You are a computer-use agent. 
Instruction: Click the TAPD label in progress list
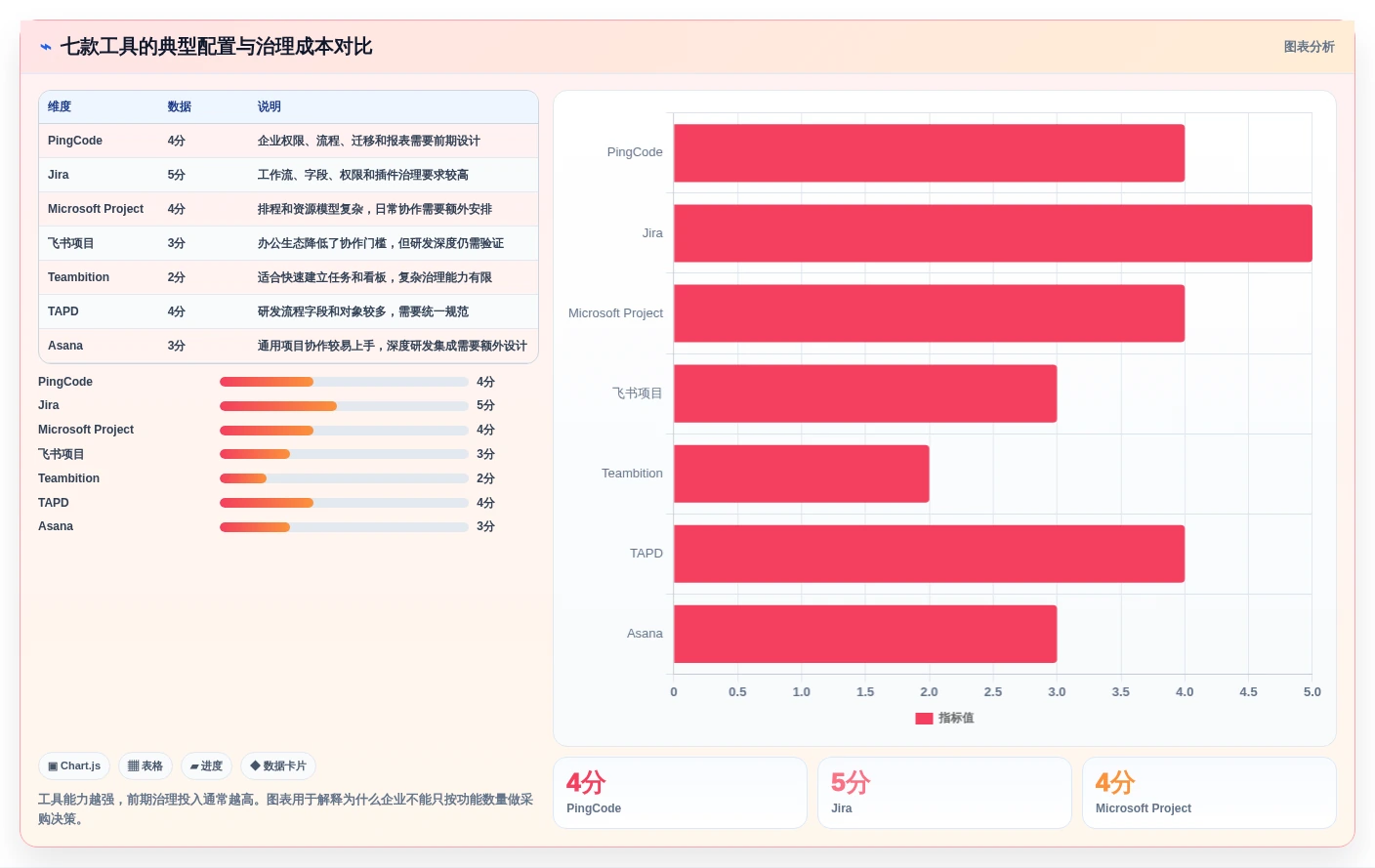54,503
